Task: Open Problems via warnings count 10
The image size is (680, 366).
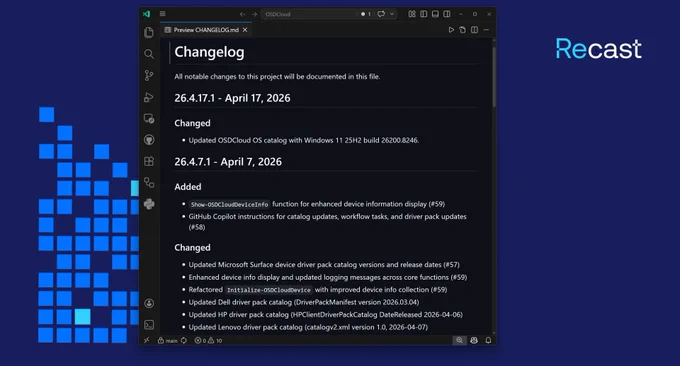Action: point(215,340)
